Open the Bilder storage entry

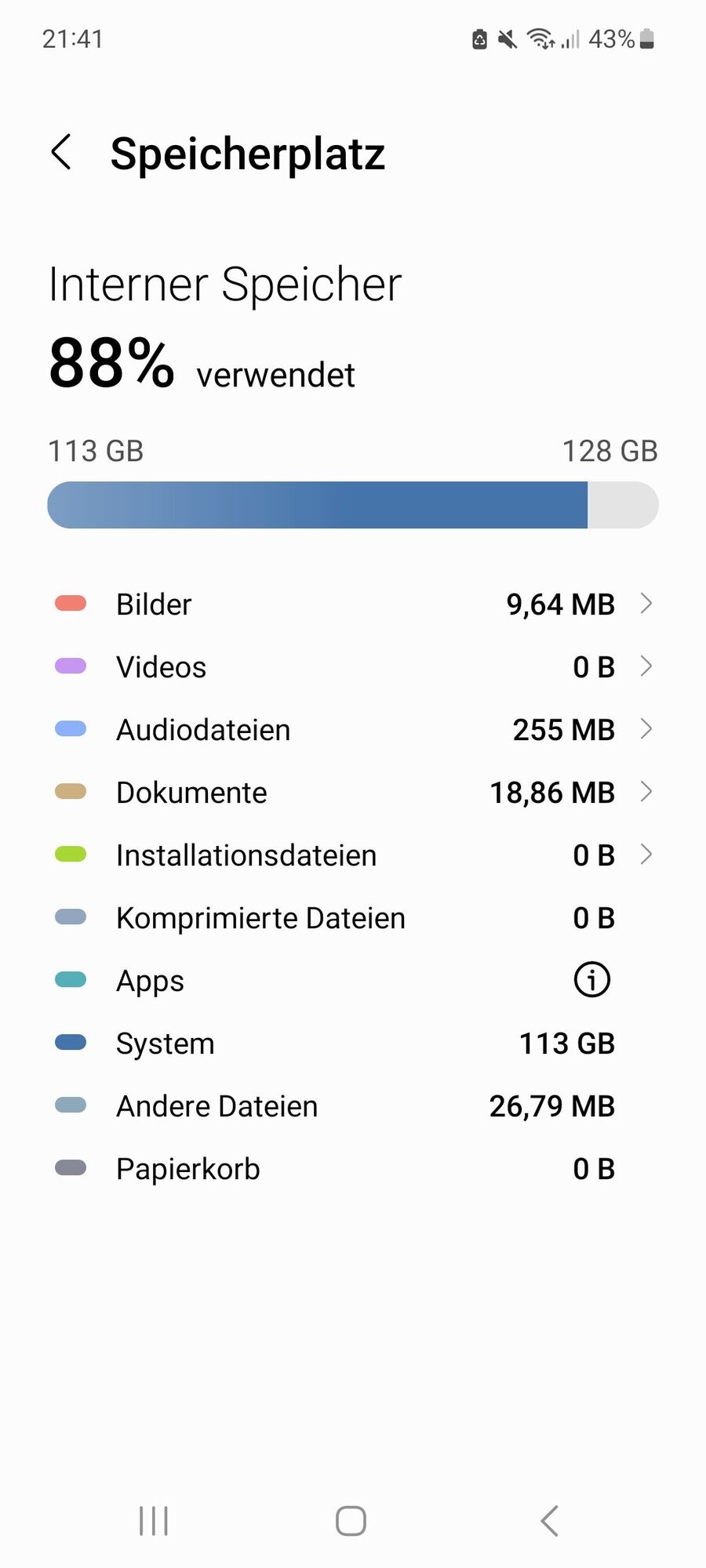pyautogui.click(x=154, y=604)
